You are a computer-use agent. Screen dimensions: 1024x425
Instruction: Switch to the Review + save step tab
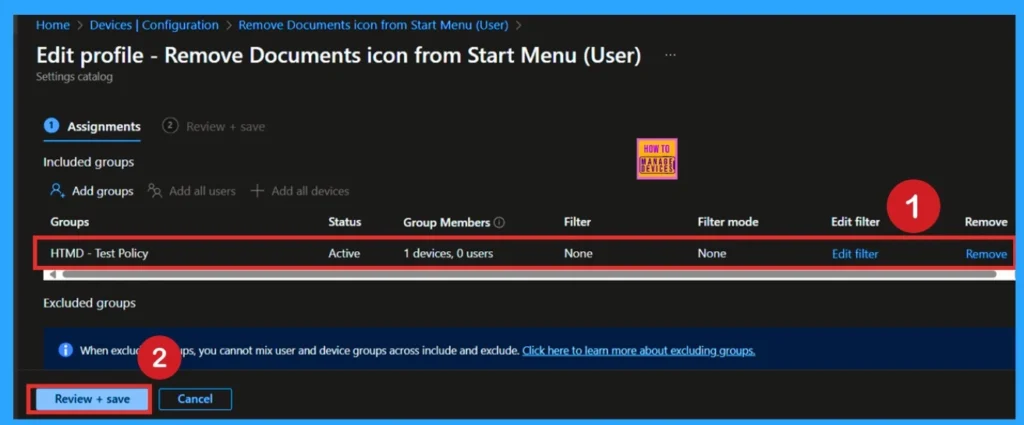coord(214,127)
